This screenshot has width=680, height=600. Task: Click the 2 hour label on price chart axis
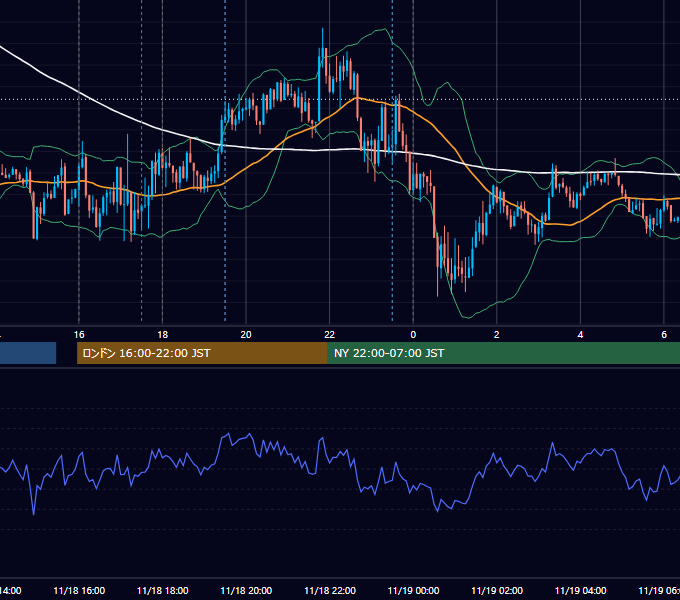click(497, 335)
